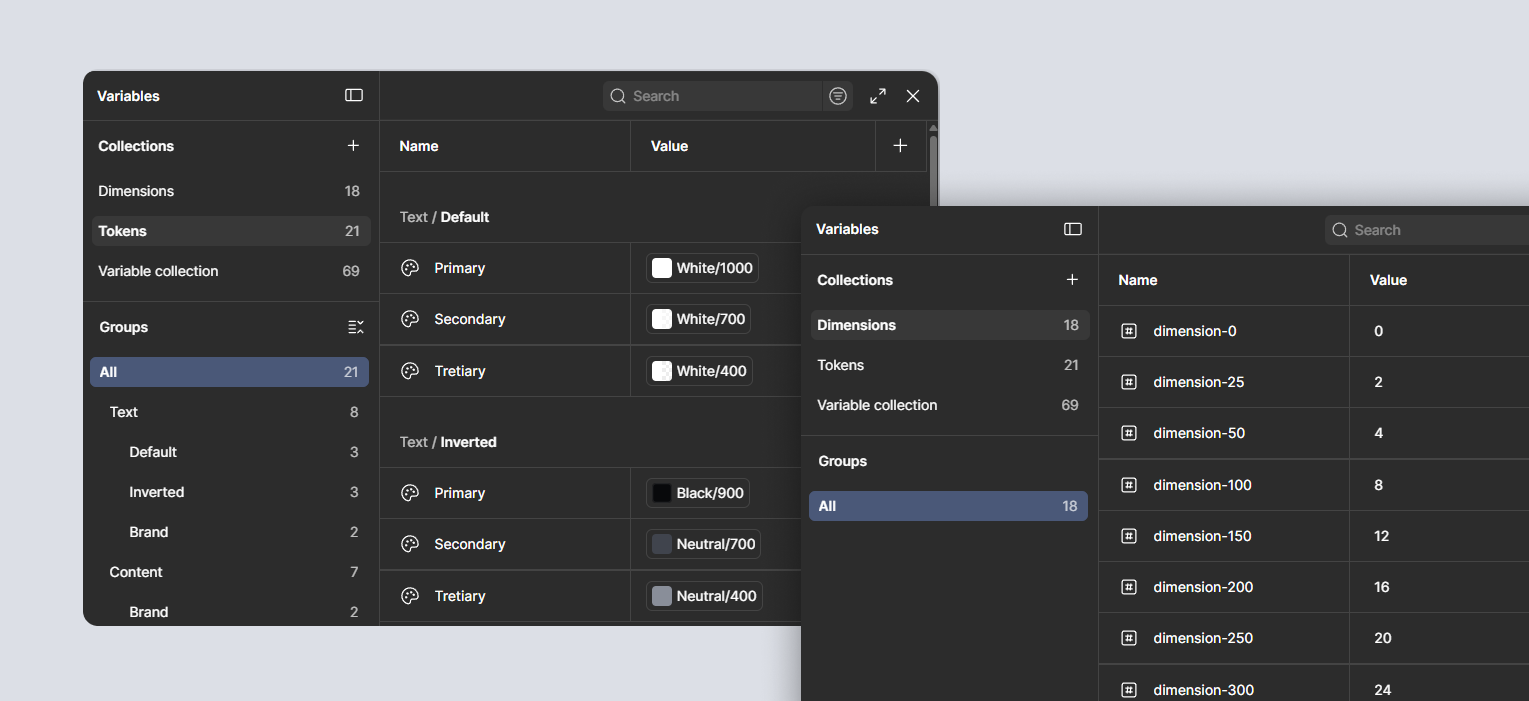Image resolution: width=1529 pixels, height=701 pixels.
Task: Select the Tokens collection with 21 items
Action: [x=231, y=231]
